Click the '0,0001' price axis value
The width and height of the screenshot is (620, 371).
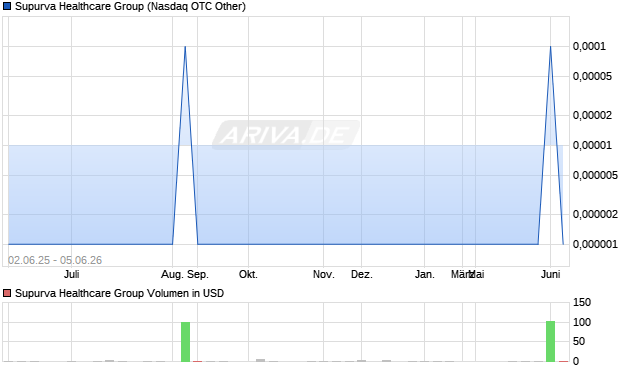pos(589,47)
